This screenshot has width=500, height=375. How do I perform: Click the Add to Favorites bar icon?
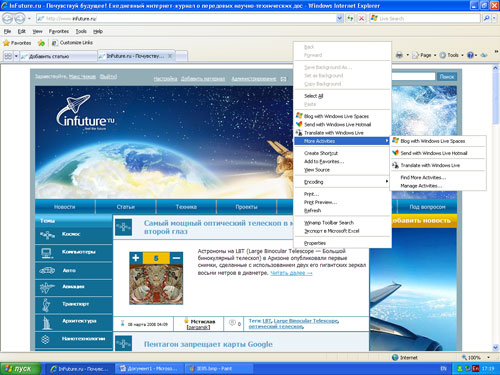[41, 43]
